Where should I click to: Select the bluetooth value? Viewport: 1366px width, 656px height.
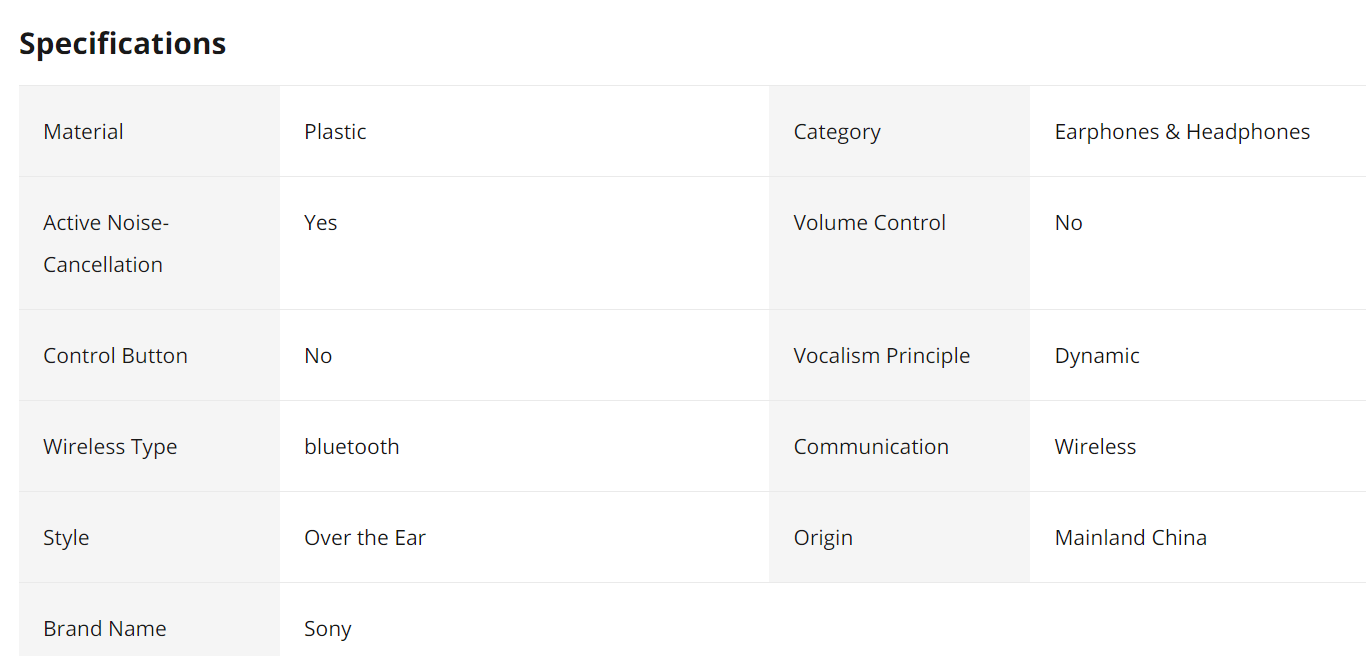coord(352,447)
